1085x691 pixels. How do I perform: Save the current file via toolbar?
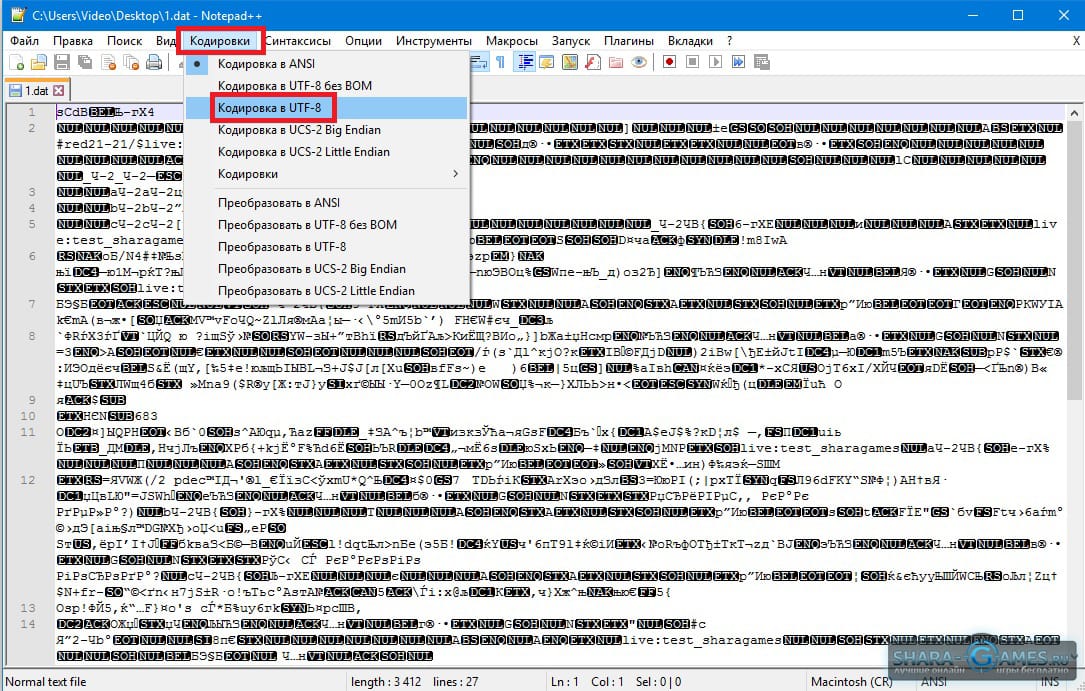point(62,62)
